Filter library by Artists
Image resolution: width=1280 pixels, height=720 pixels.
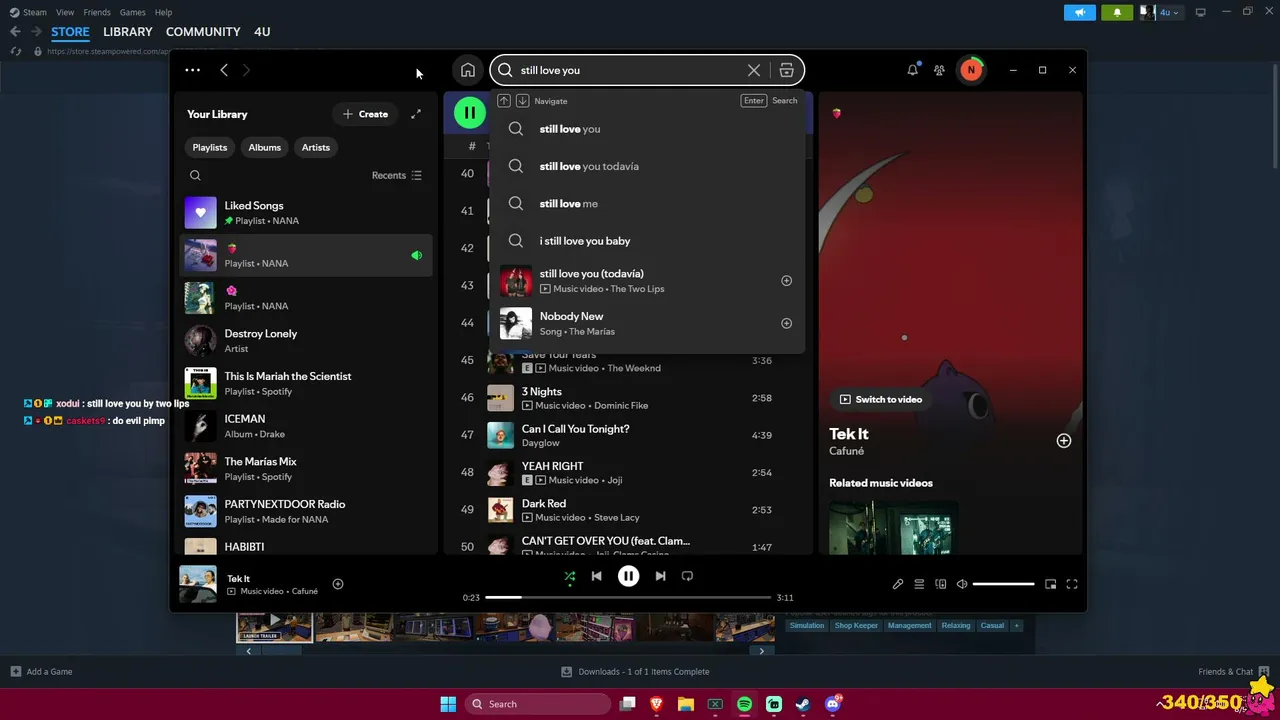click(x=316, y=147)
